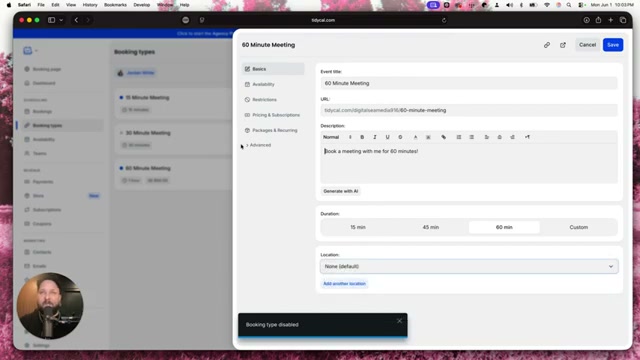Open the Bookmarks menu
Viewport: 640px width, 360px height.
point(116,5)
